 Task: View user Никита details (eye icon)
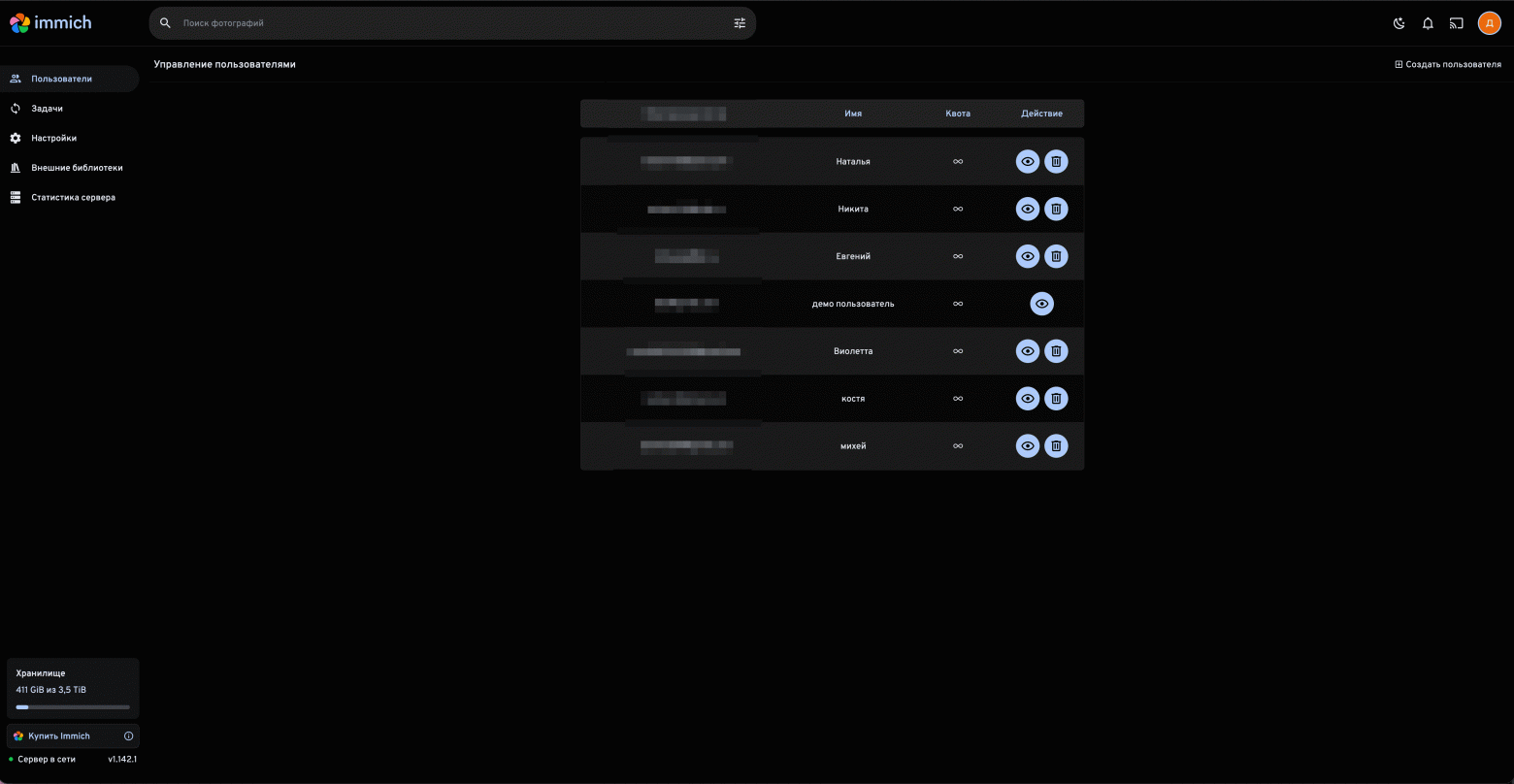1028,209
